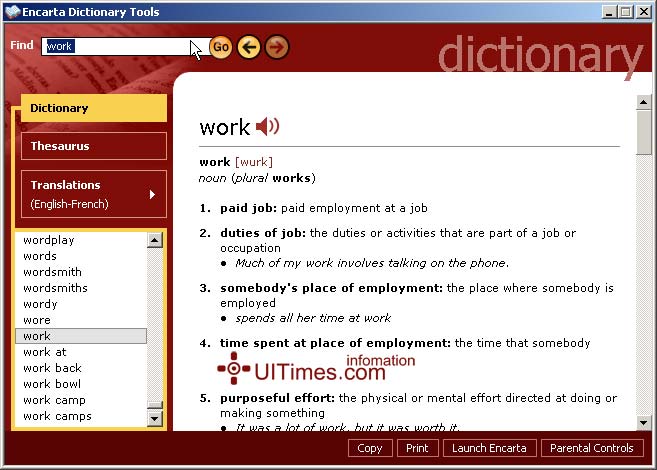Select 'work camp' in the word list
This screenshot has width=657, height=470.
[81, 400]
